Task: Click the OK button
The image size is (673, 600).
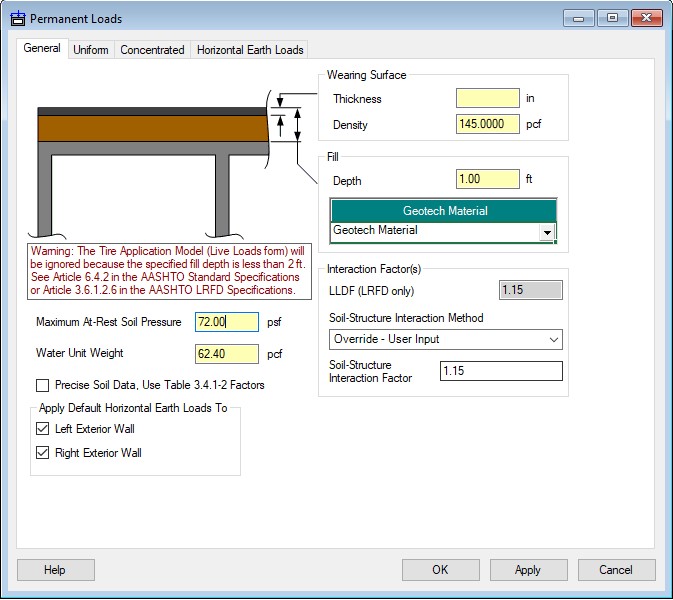Action: [441, 570]
